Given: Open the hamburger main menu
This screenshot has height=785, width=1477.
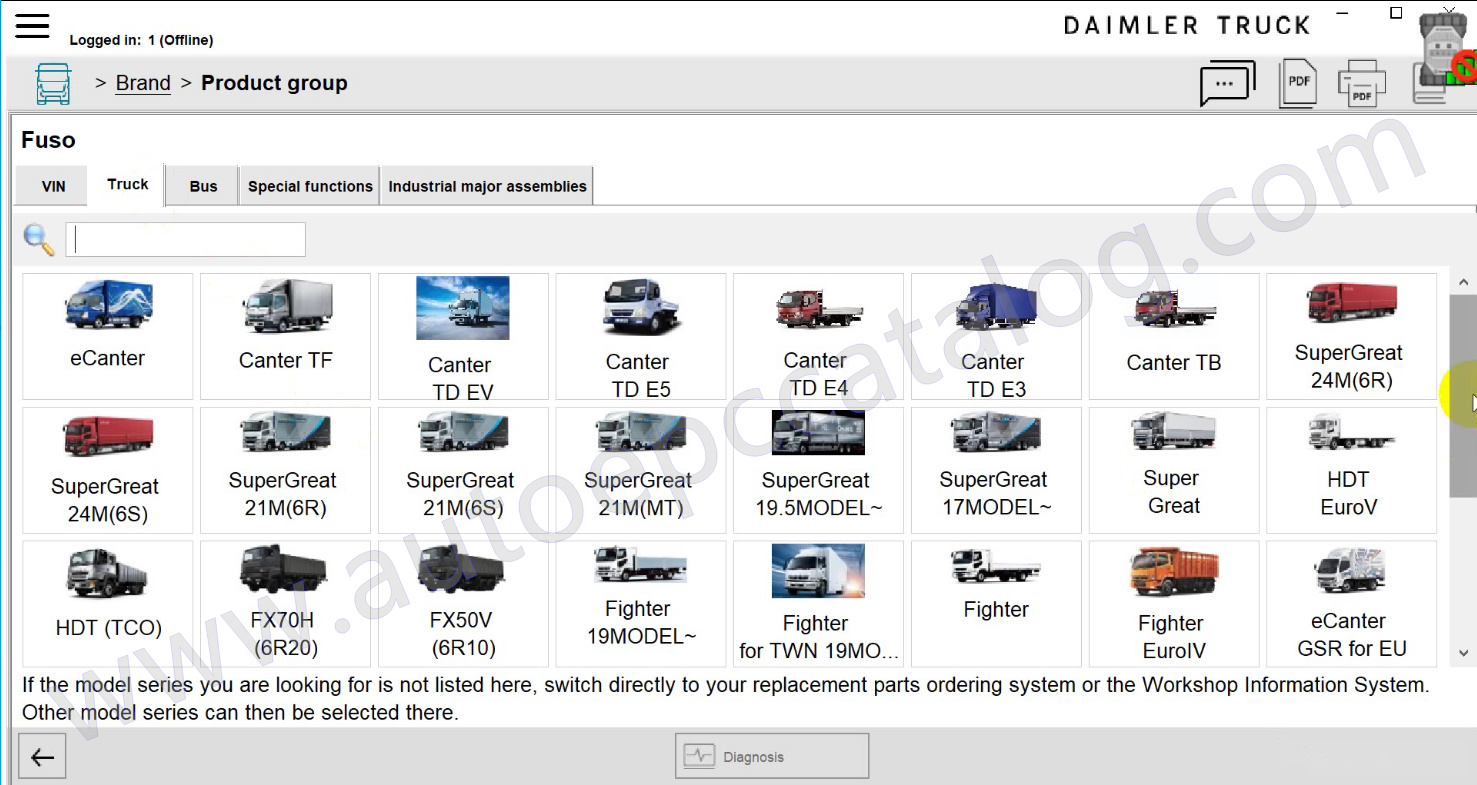Looking at the screenshot, I should point(32,25).
